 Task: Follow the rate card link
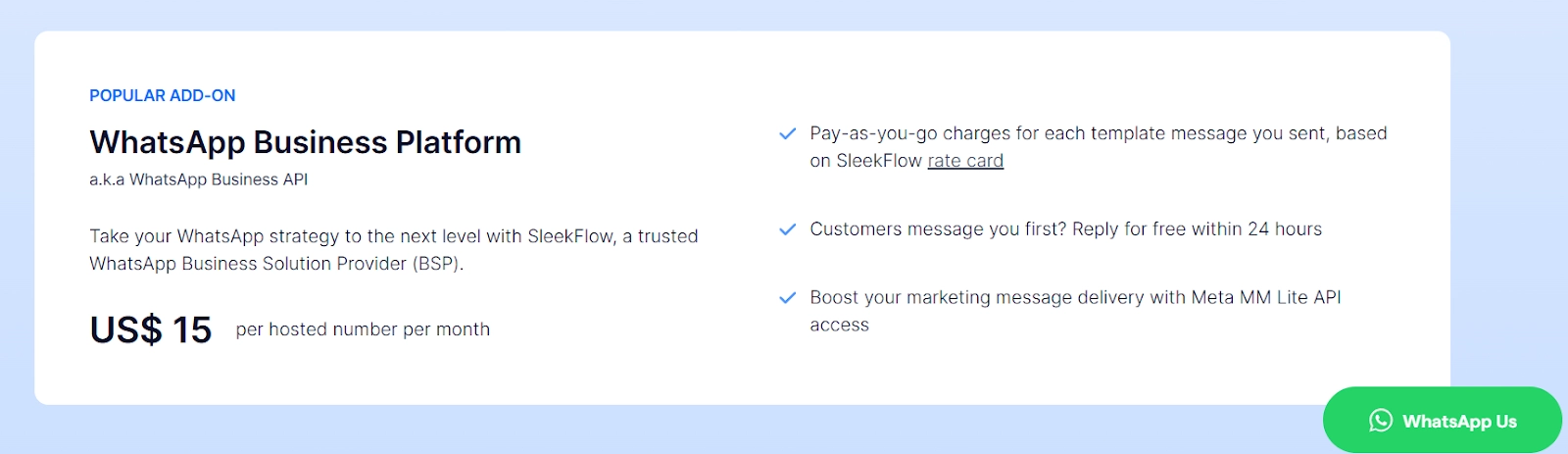pos(965,161)
